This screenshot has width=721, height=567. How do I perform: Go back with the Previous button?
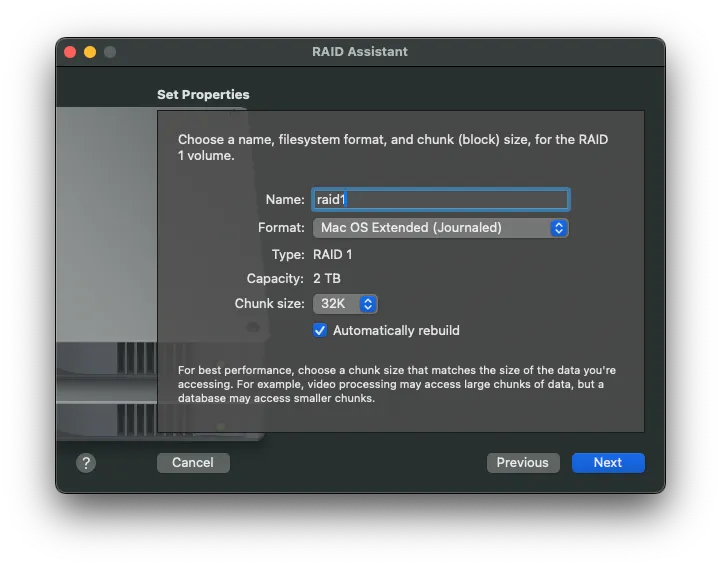point(523,462)
